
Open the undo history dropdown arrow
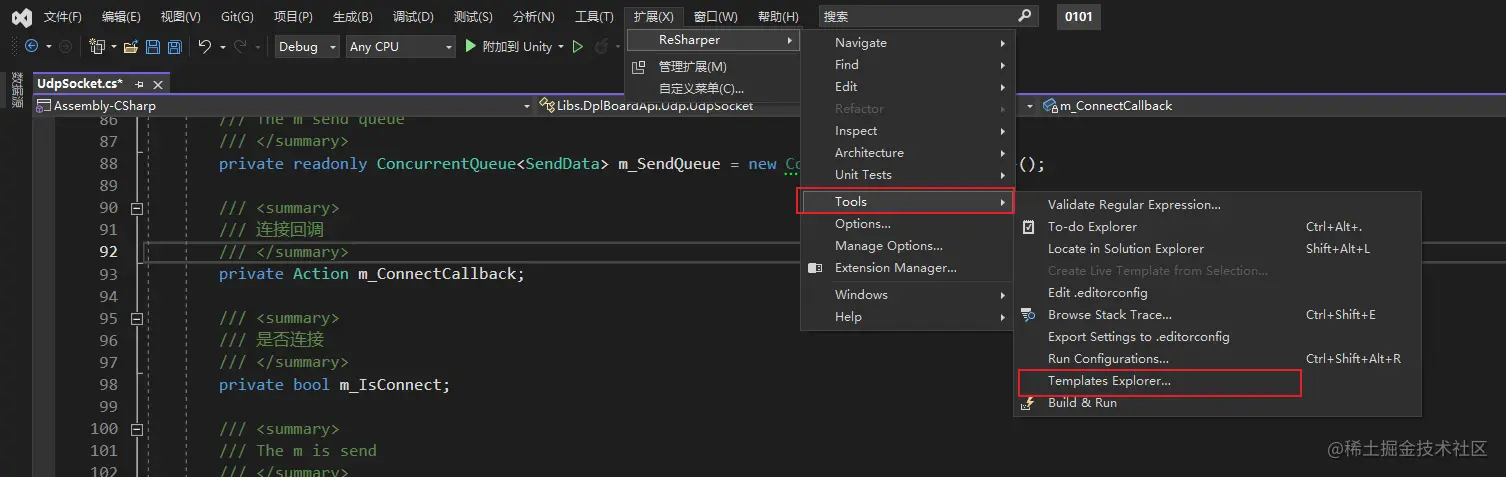(222, 46)
